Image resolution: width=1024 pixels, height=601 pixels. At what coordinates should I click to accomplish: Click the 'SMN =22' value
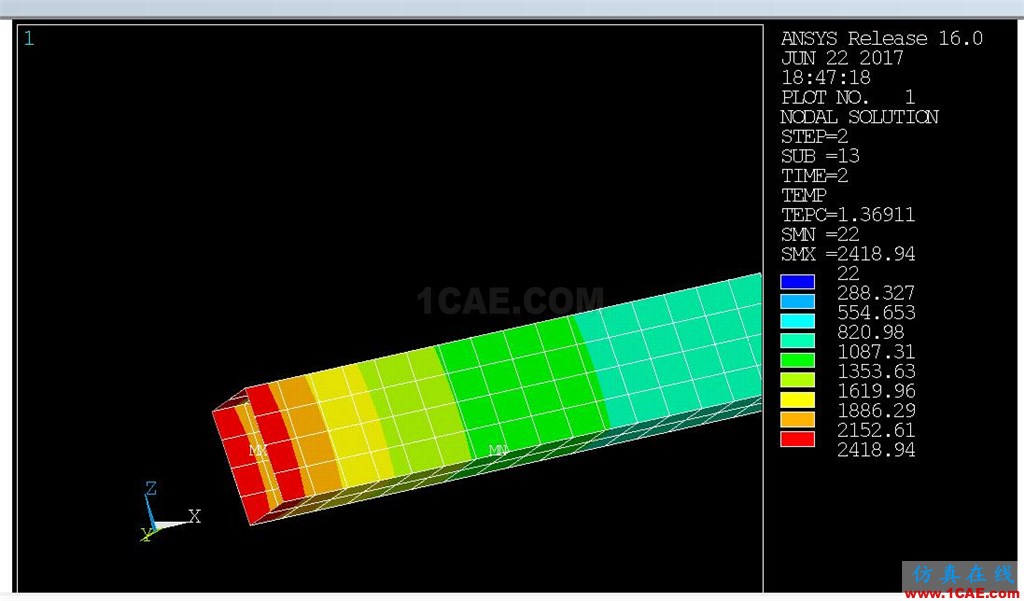(x=820, y=235)
